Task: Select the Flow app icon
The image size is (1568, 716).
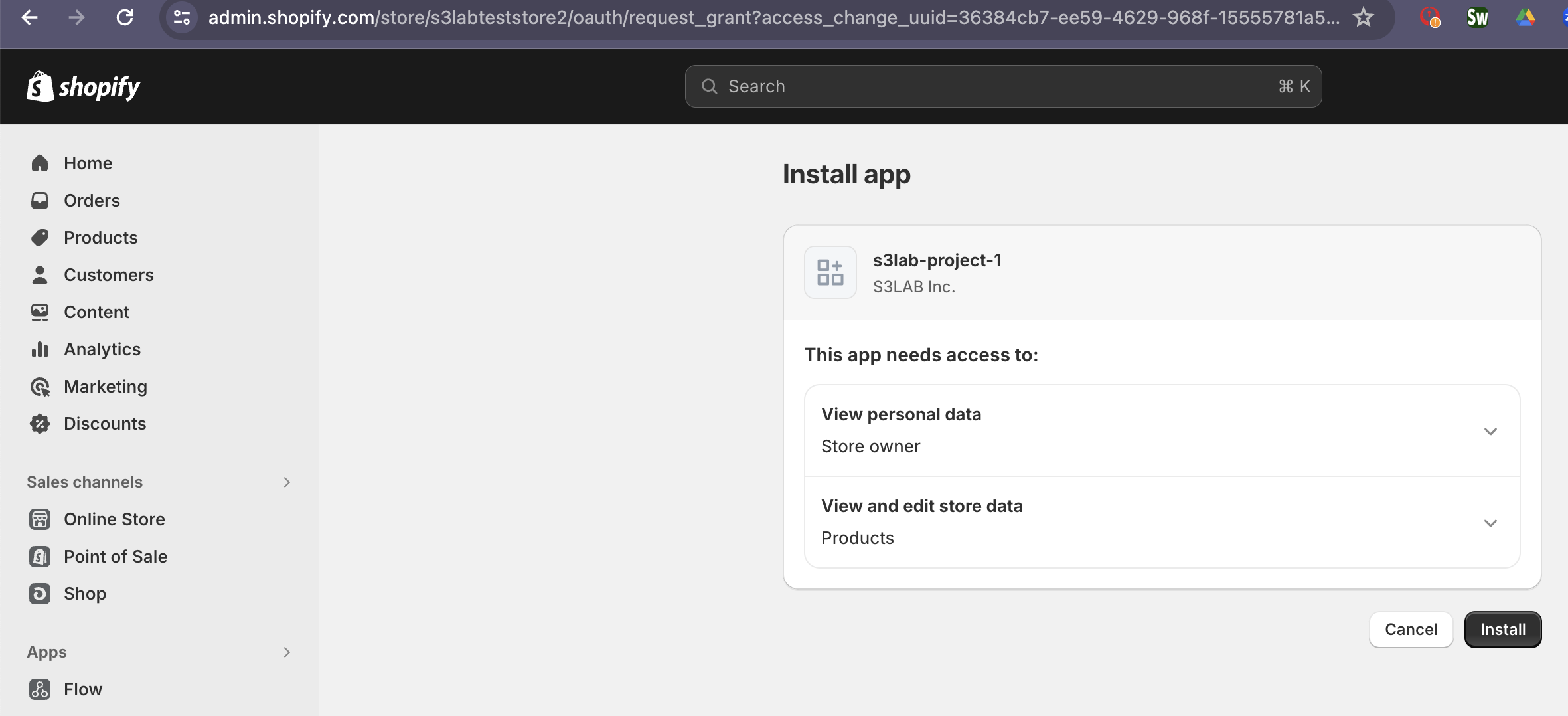Action: [40, 689]
